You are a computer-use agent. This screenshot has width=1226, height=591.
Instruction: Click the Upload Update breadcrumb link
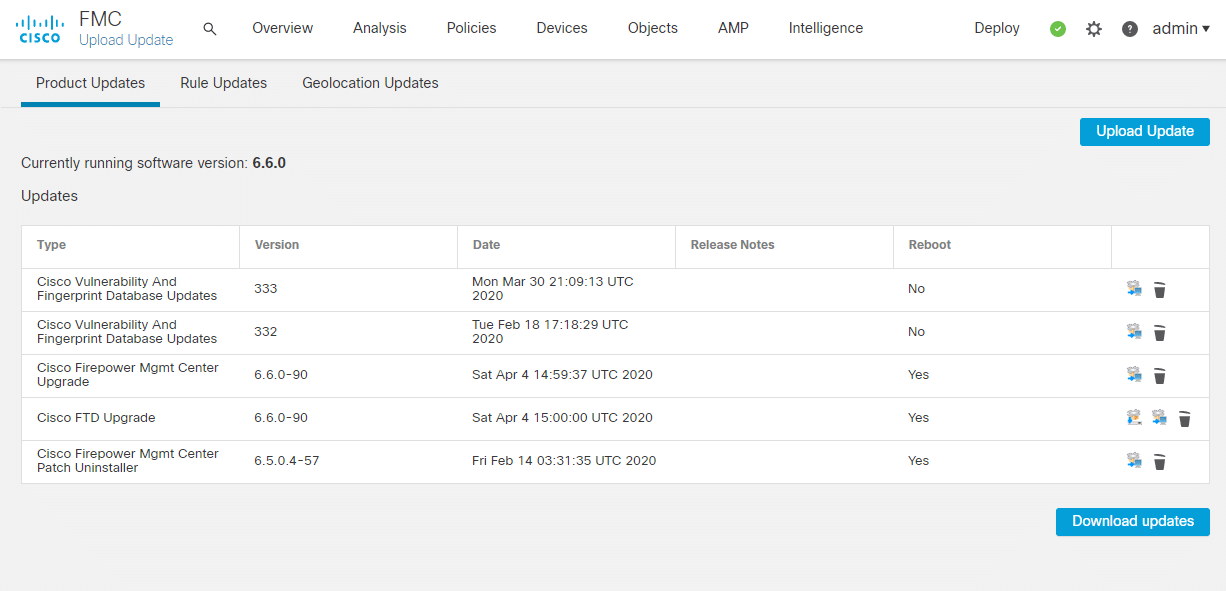point(126,41)
